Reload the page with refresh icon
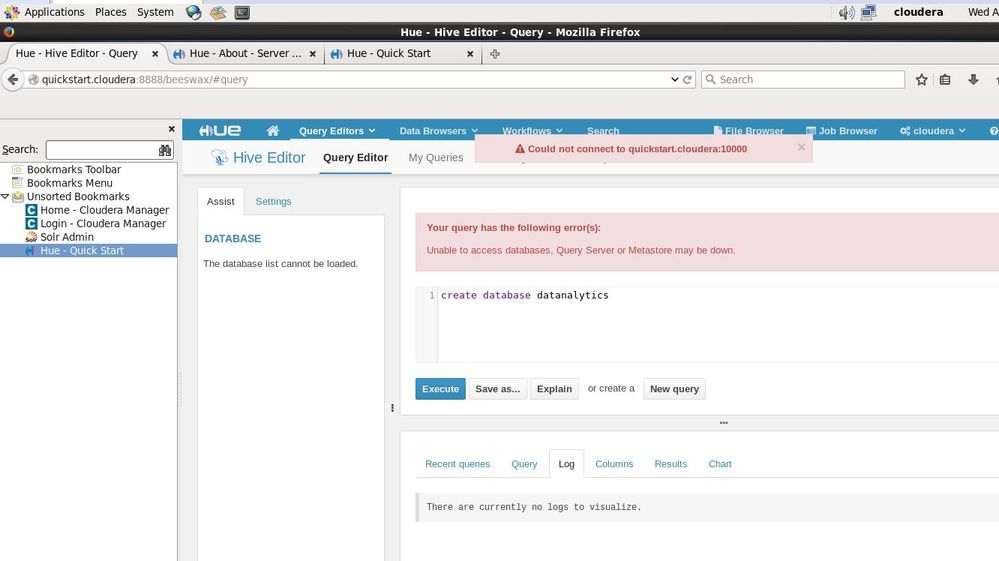This screenshot has height=561, width=999. pos(687,80)
